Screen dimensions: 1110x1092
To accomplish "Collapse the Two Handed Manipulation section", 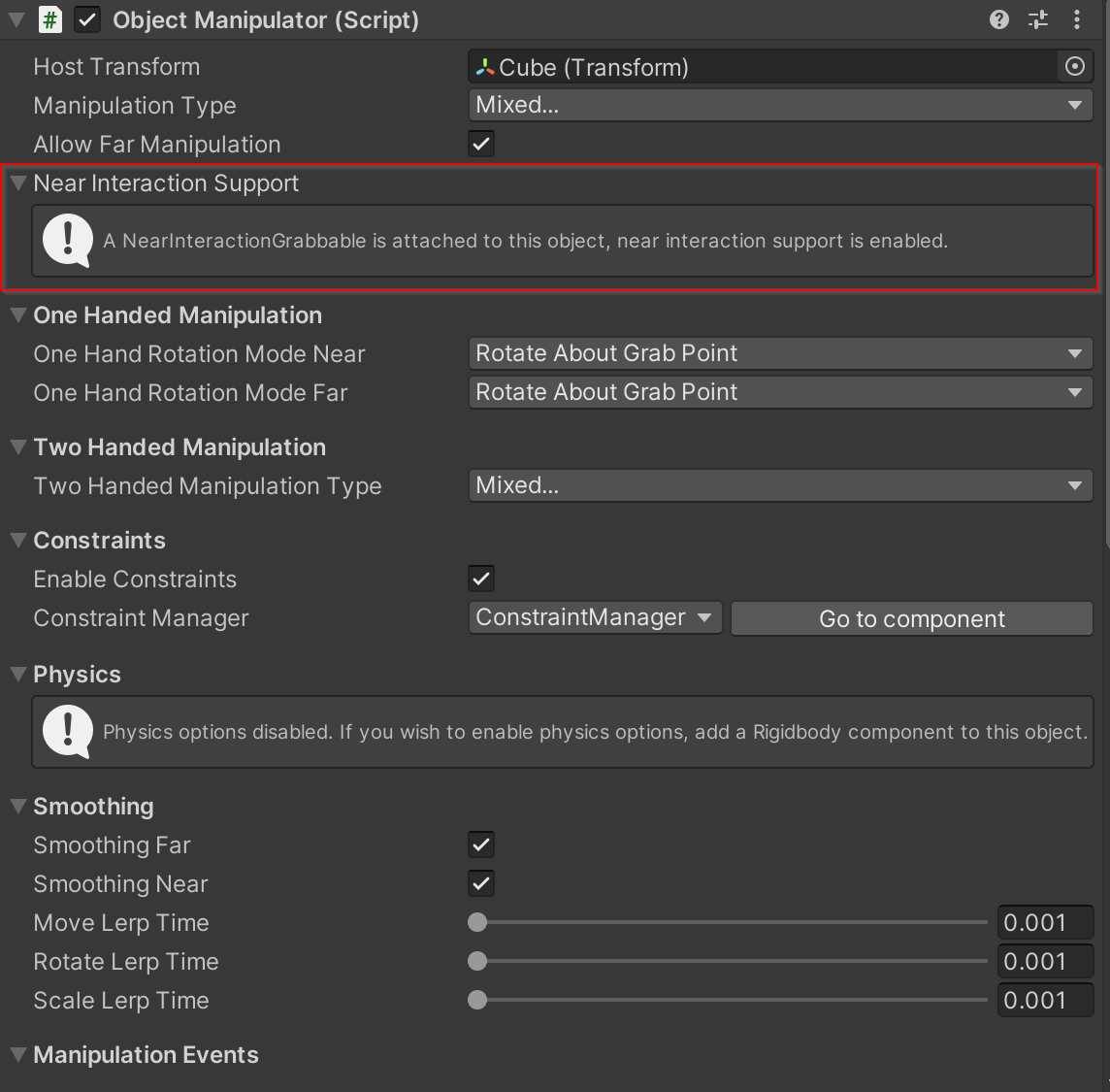I will point(16,447).
